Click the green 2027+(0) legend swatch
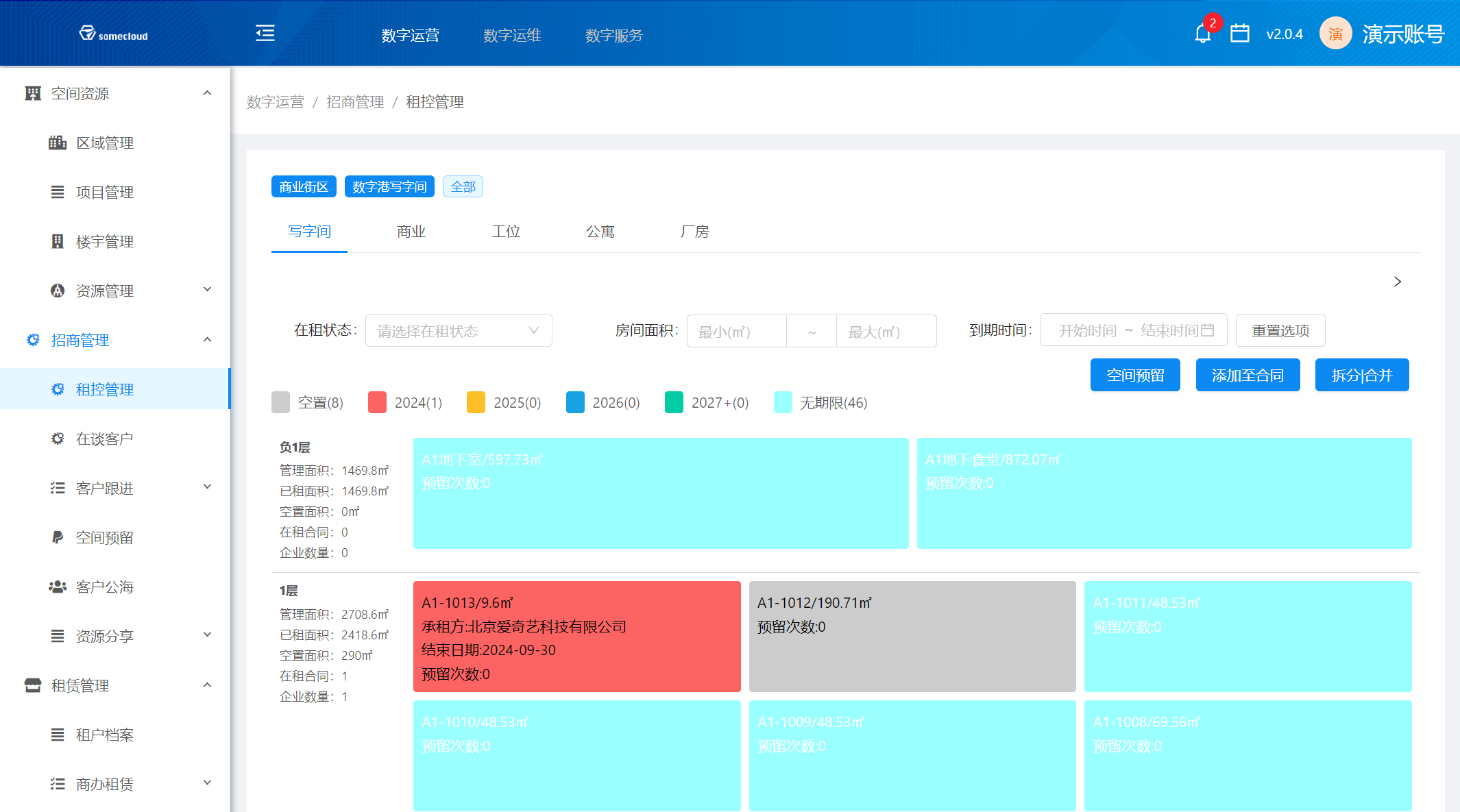 click(x=674, y=402)
